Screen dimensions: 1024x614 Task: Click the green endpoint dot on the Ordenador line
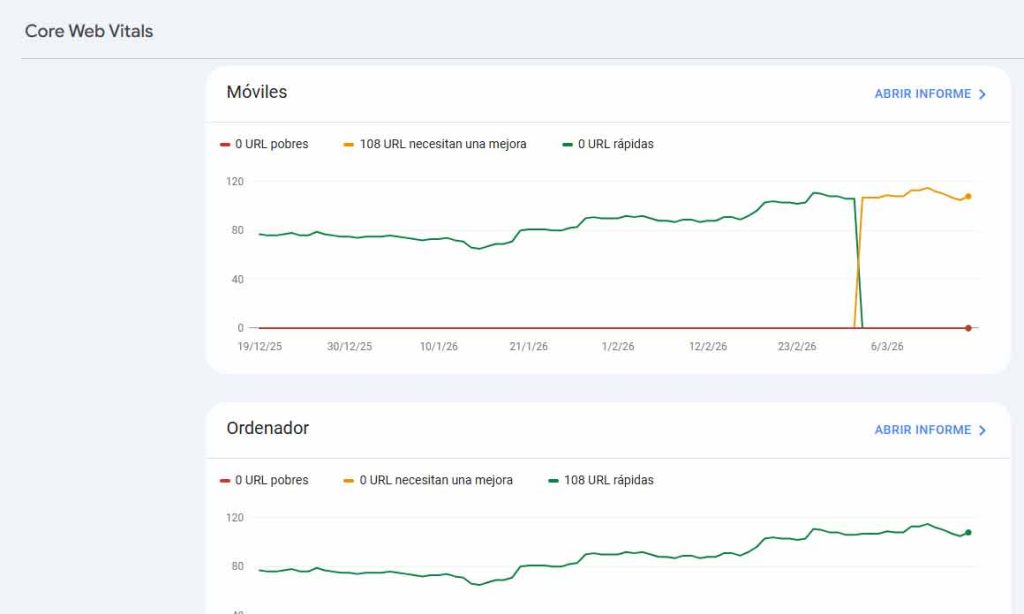click(967, 533)
